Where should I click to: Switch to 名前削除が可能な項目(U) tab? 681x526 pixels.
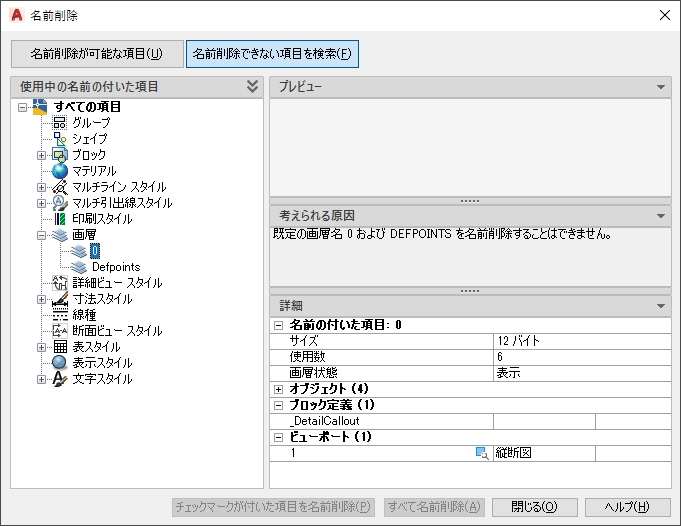tap(97, 54)
